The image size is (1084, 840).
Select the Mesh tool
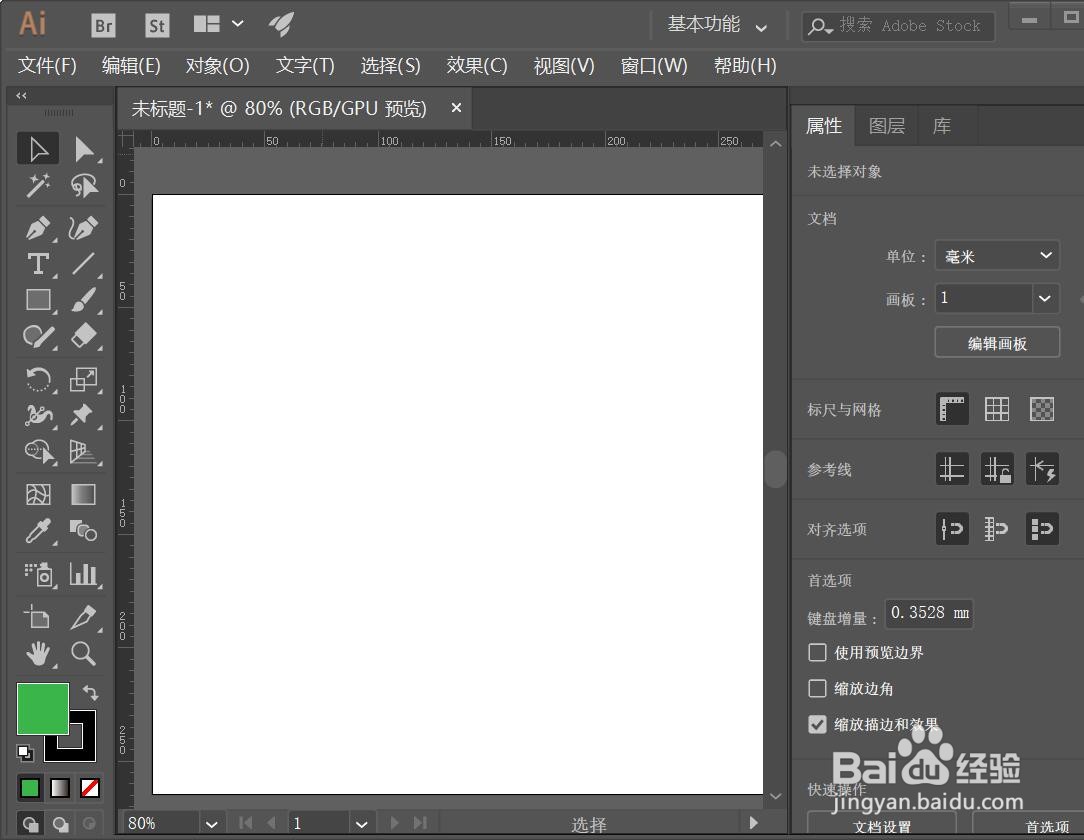tap(38, 494)
